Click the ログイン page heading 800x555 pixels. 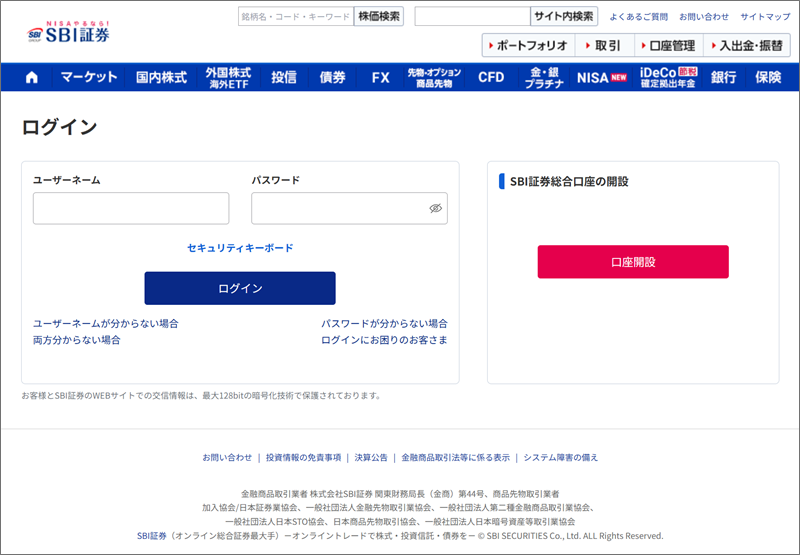(59, 127)
